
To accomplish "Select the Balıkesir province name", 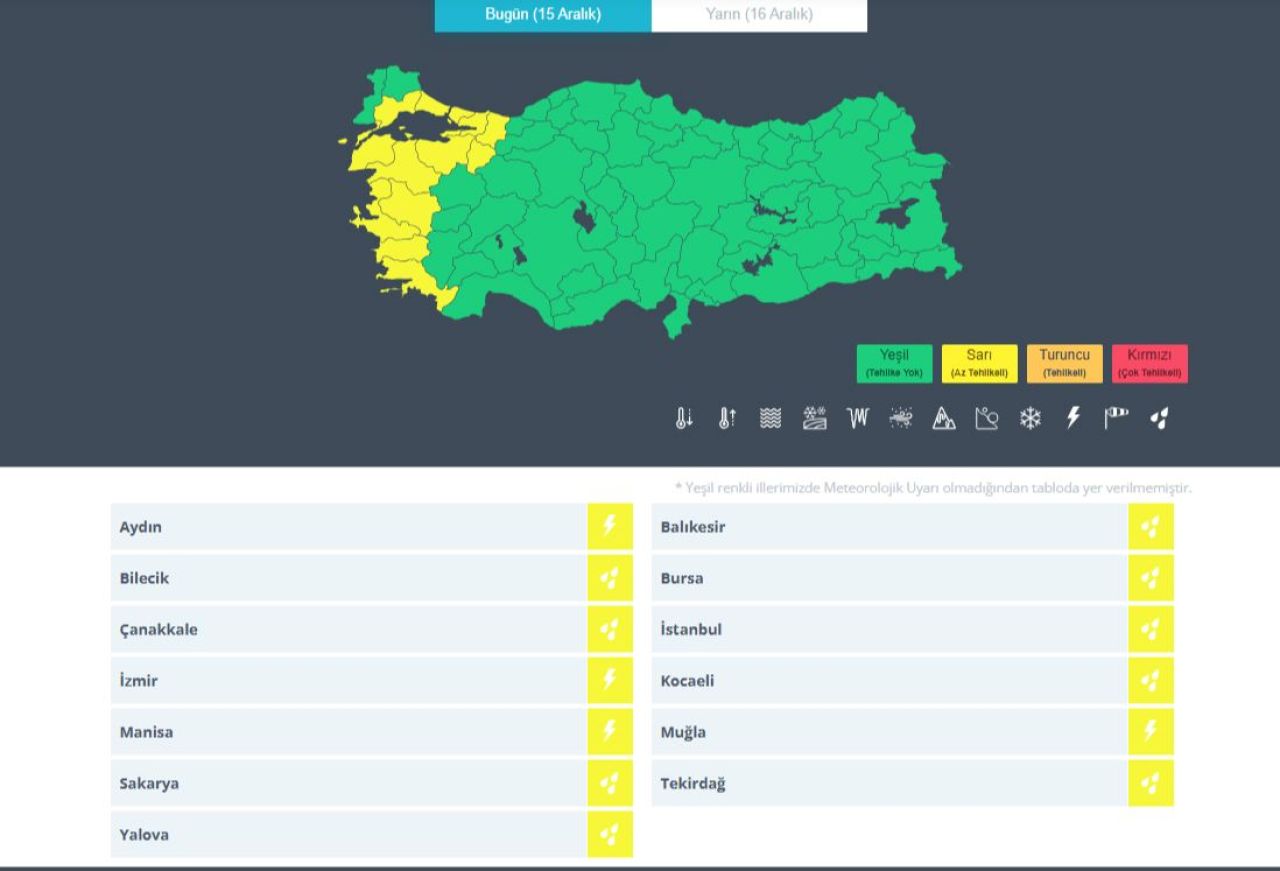I will (692, 527).
